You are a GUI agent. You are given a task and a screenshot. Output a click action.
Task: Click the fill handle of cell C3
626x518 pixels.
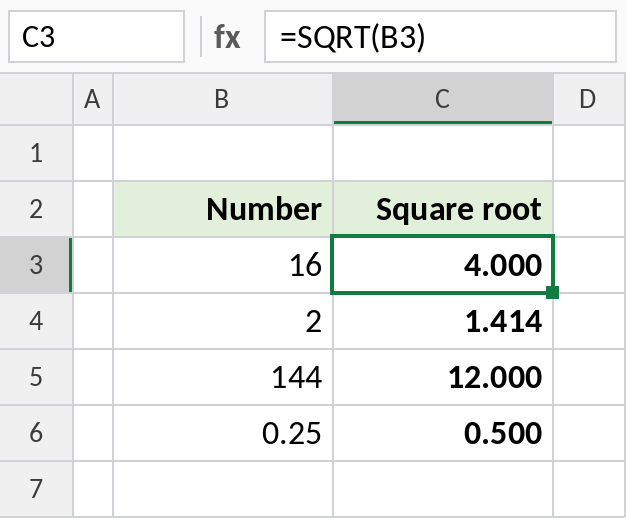[x=553, y=292]
